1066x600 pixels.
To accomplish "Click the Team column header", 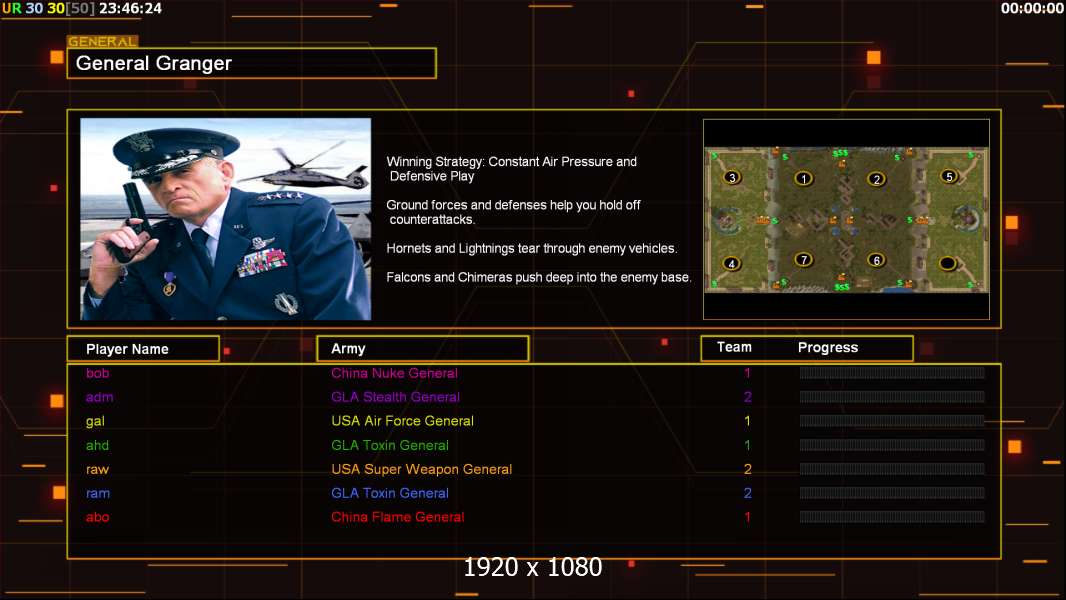I will point(734,347).
